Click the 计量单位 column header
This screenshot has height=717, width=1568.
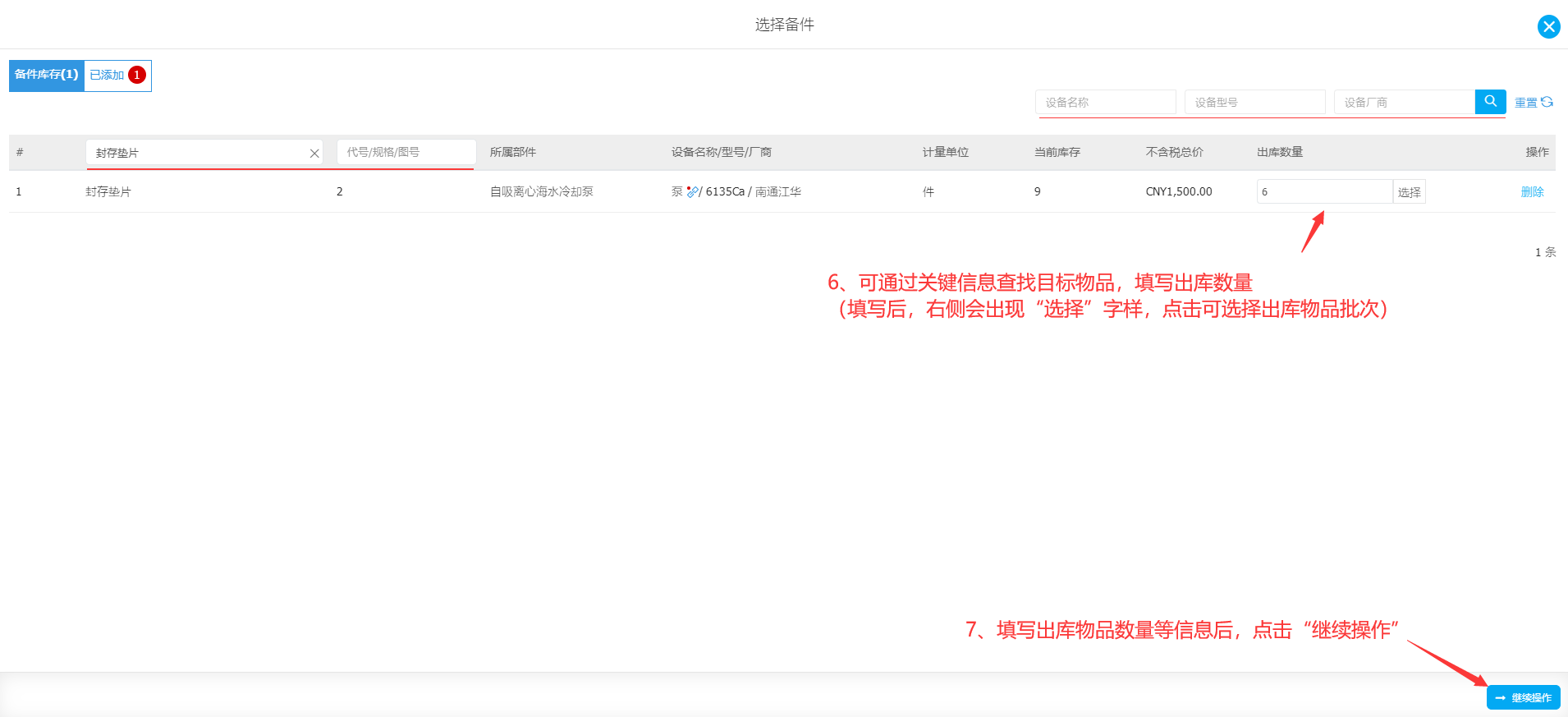945,152
